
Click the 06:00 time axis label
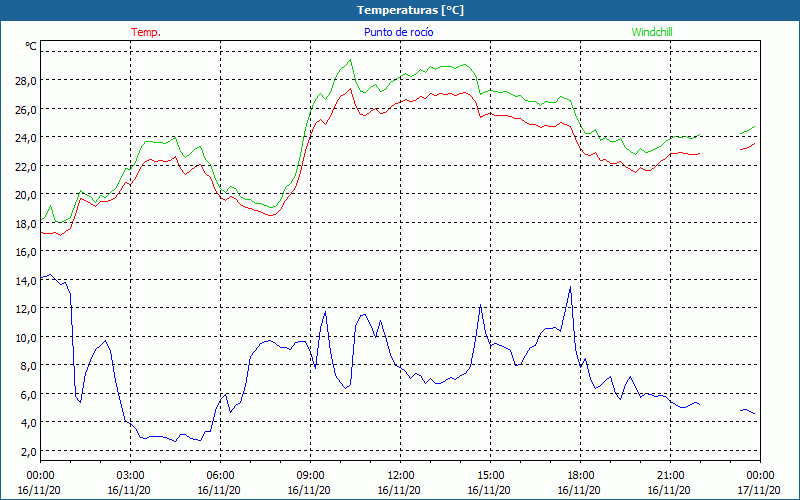tap(220, 475)
